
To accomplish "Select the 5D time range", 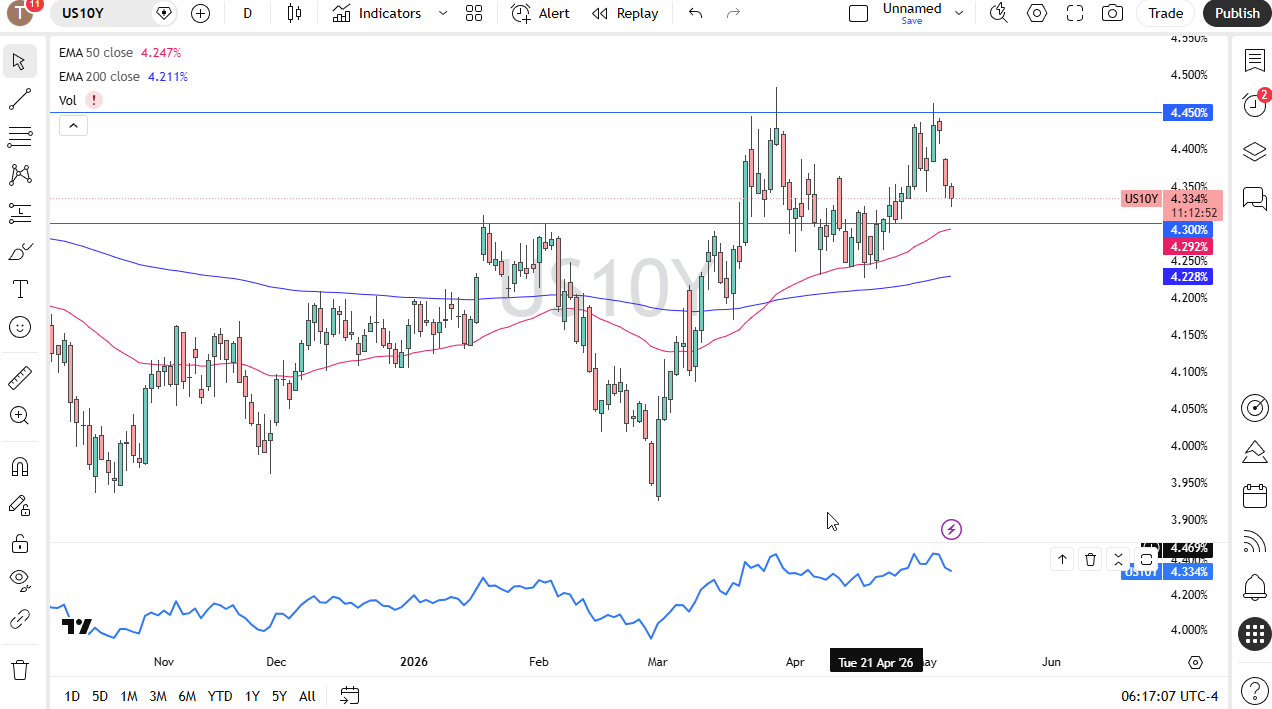I will [100, 696].
